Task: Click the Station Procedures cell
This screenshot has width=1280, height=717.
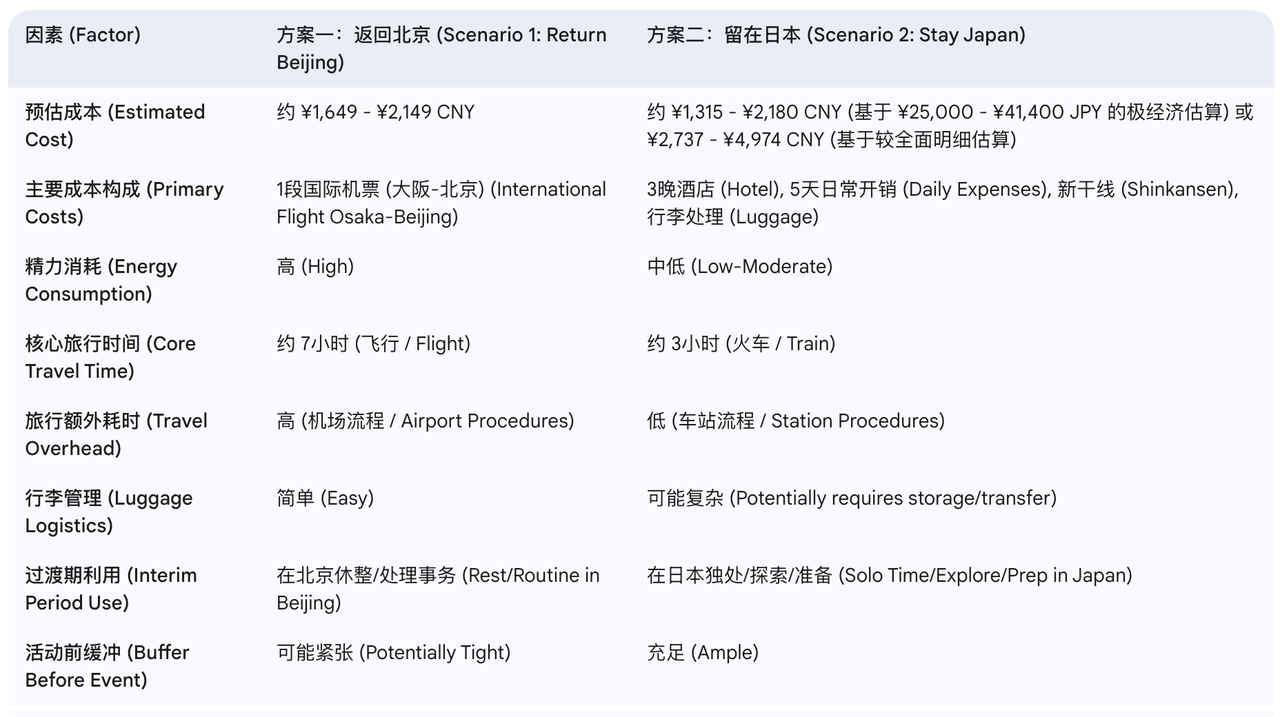Action: (x=795, y=421)
